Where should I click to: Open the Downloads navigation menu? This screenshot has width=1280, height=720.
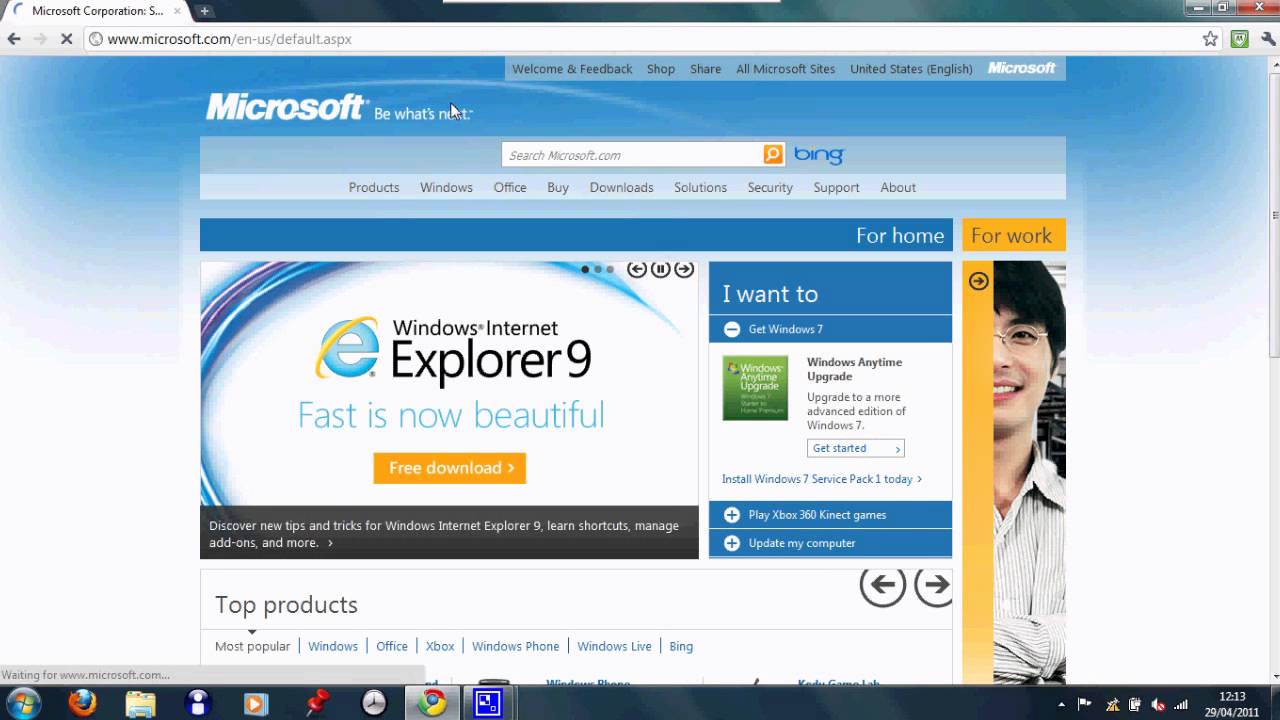(x=621, y=187)
